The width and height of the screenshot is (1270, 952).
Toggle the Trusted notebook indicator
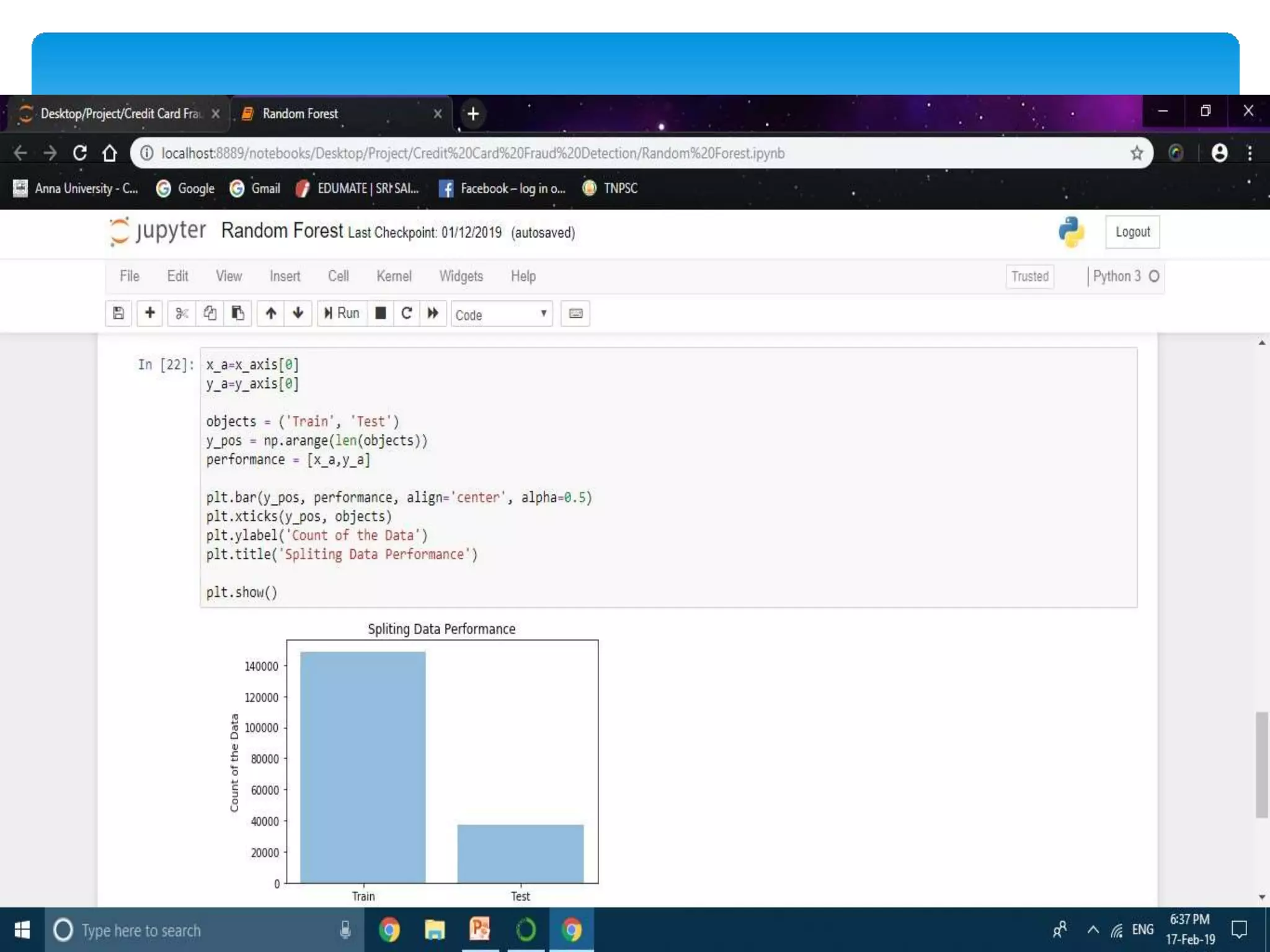[1029, 276]
